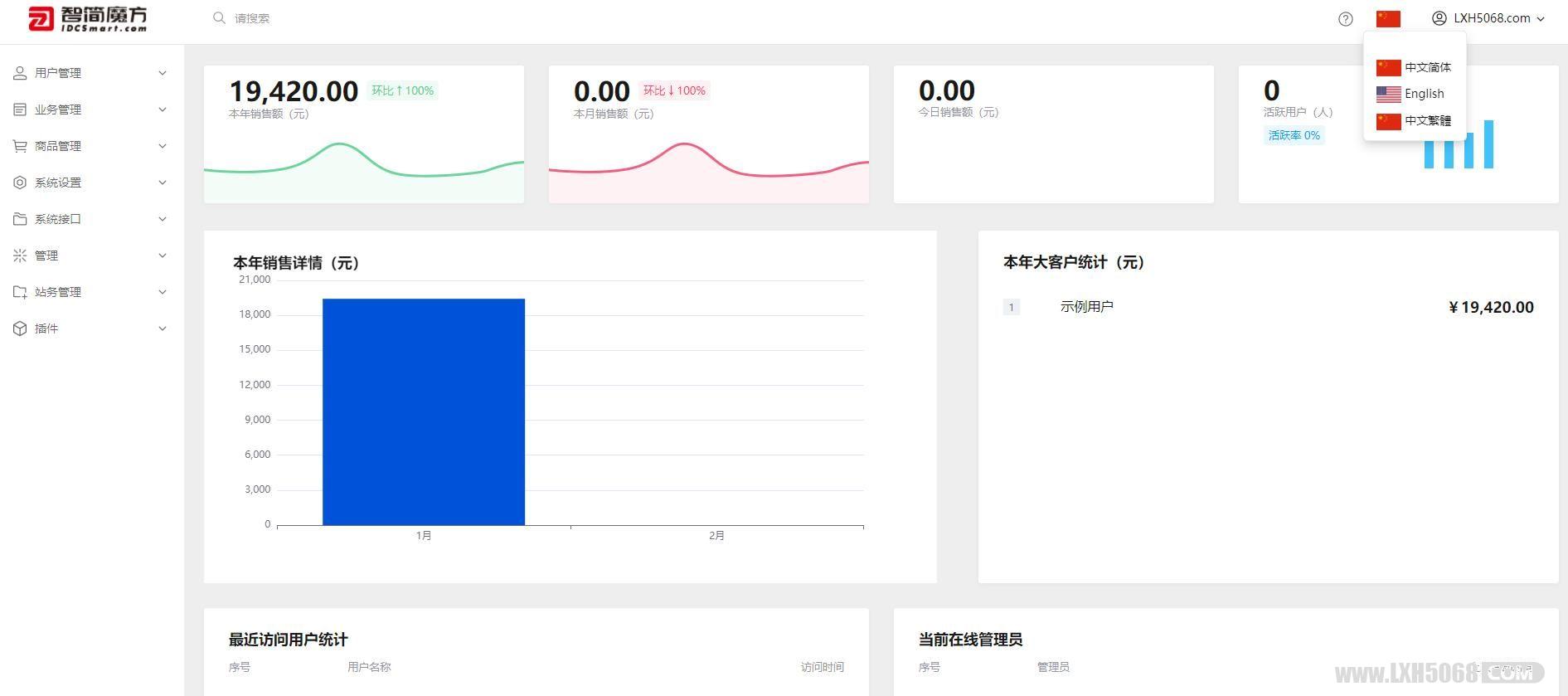
Task: Select 中文繁體 language option
Action: (x=1415, y=121)
